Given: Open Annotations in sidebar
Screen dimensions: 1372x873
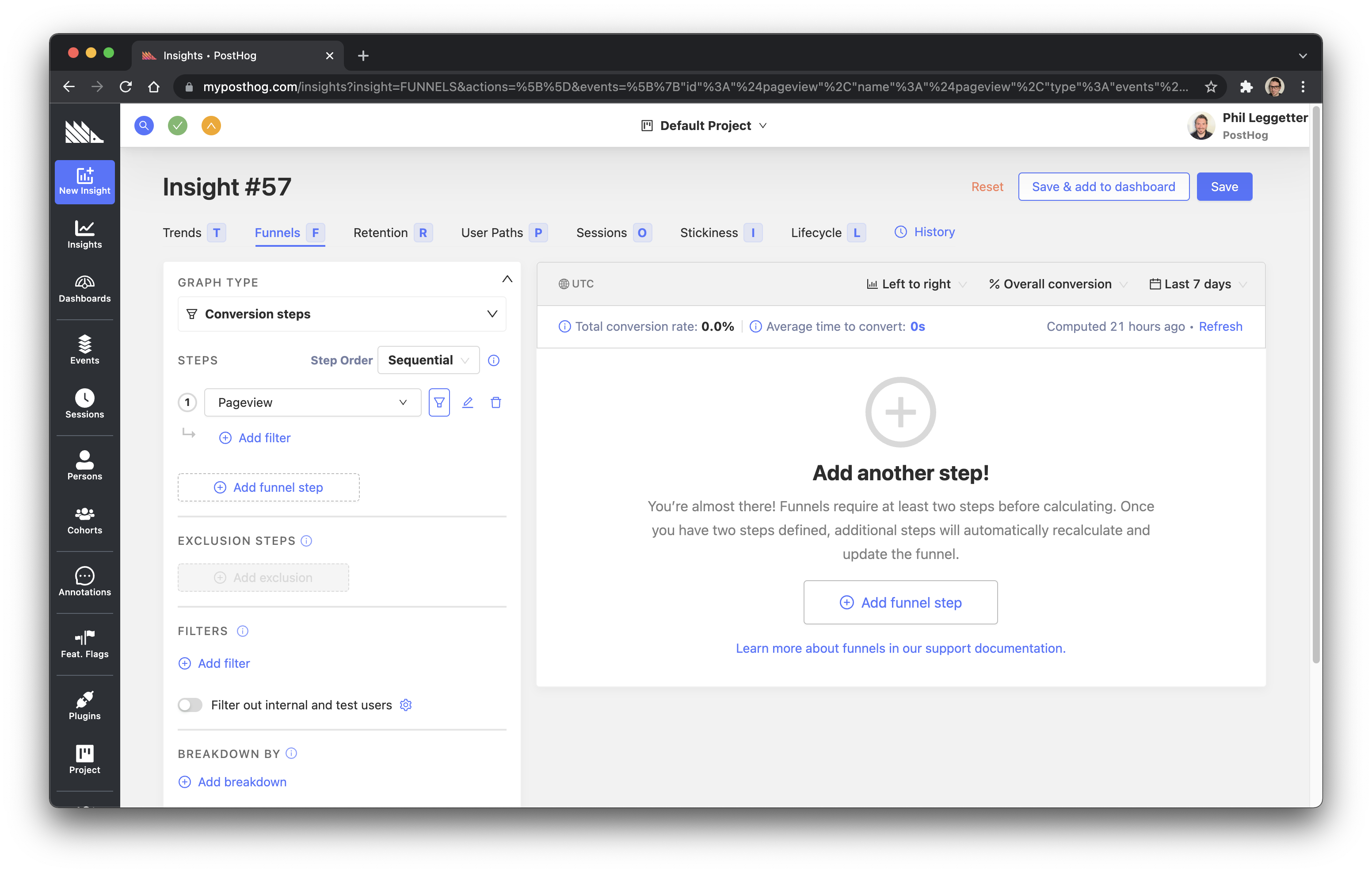Looking at the screenshot, I should pyautogui.click(x=84, y=582).
